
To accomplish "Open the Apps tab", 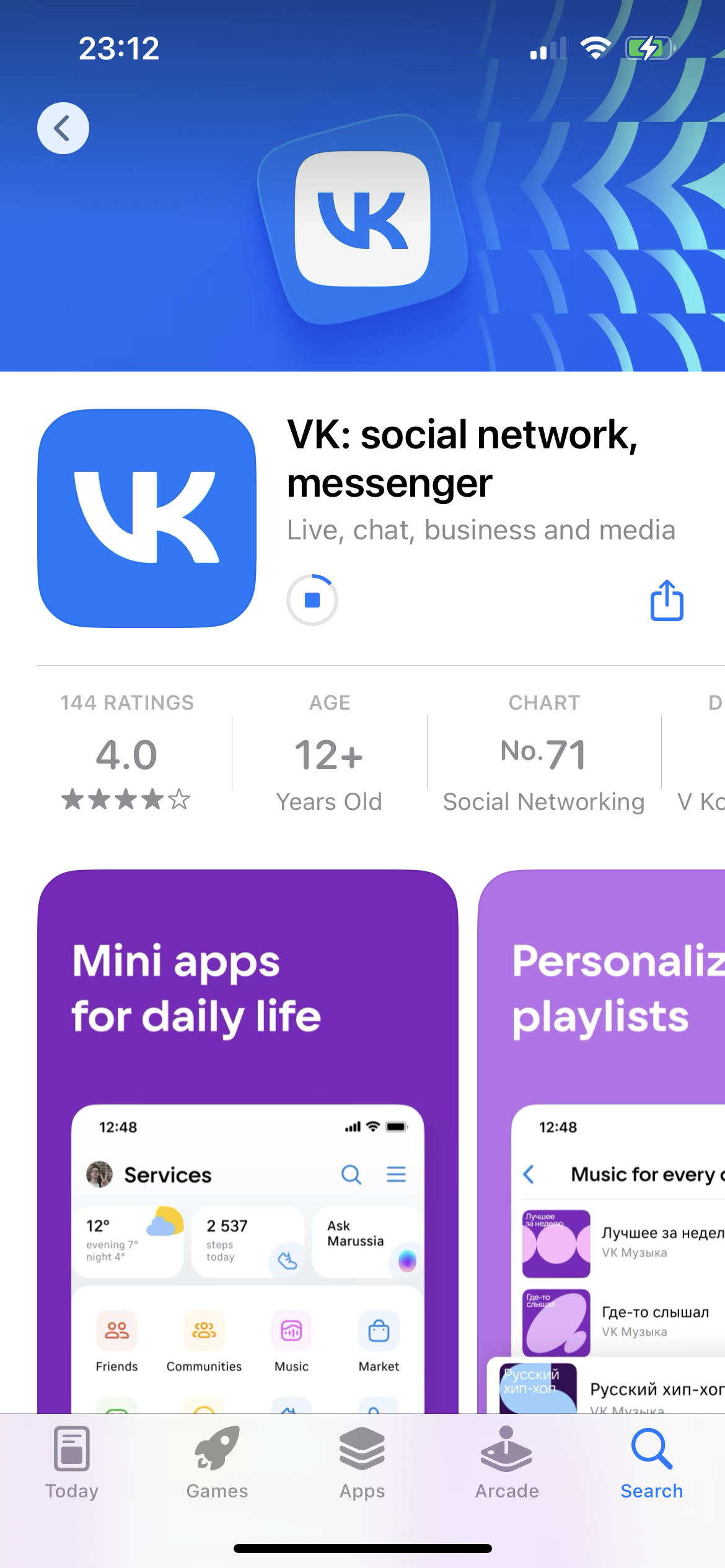I will (x=362, y=1463).
